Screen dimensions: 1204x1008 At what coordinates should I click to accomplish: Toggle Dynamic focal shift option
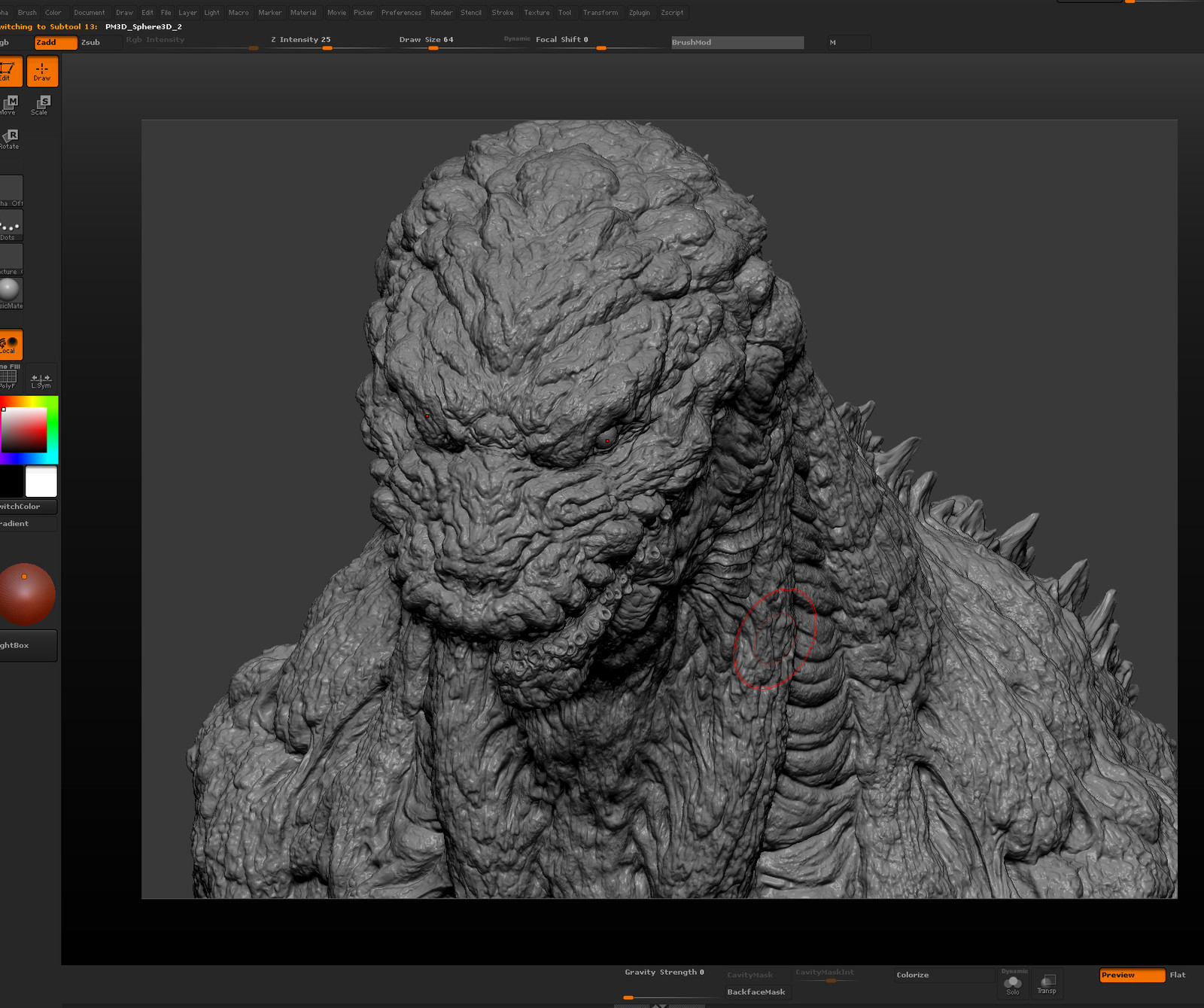[x=517, y=39]
